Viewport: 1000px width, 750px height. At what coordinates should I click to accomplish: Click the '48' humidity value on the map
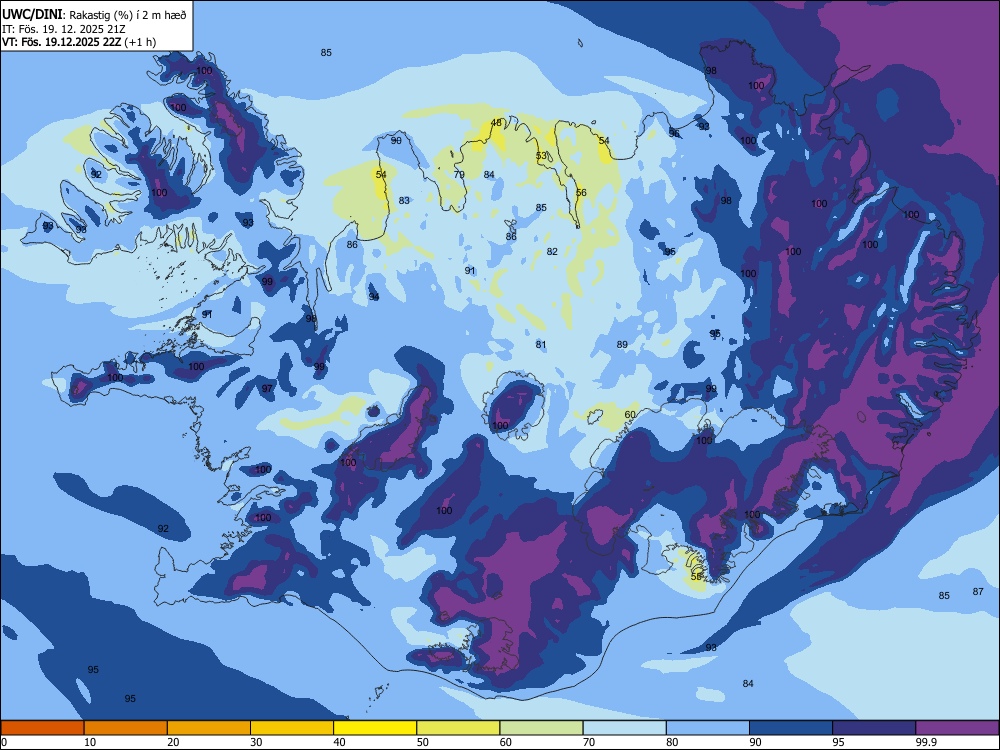496,122
